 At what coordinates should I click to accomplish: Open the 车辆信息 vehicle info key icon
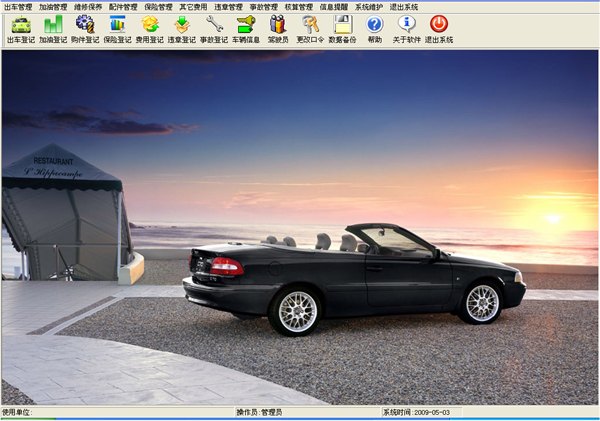tap(246, 29)
